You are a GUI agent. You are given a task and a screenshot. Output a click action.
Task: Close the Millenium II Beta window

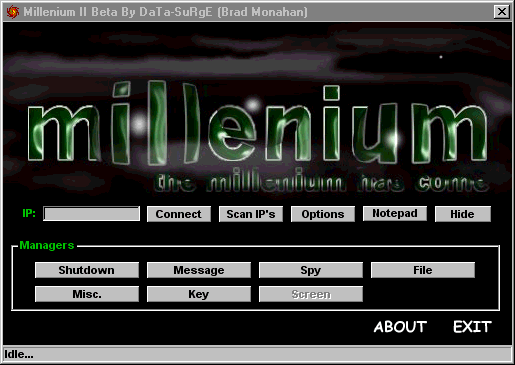(501, 12)
